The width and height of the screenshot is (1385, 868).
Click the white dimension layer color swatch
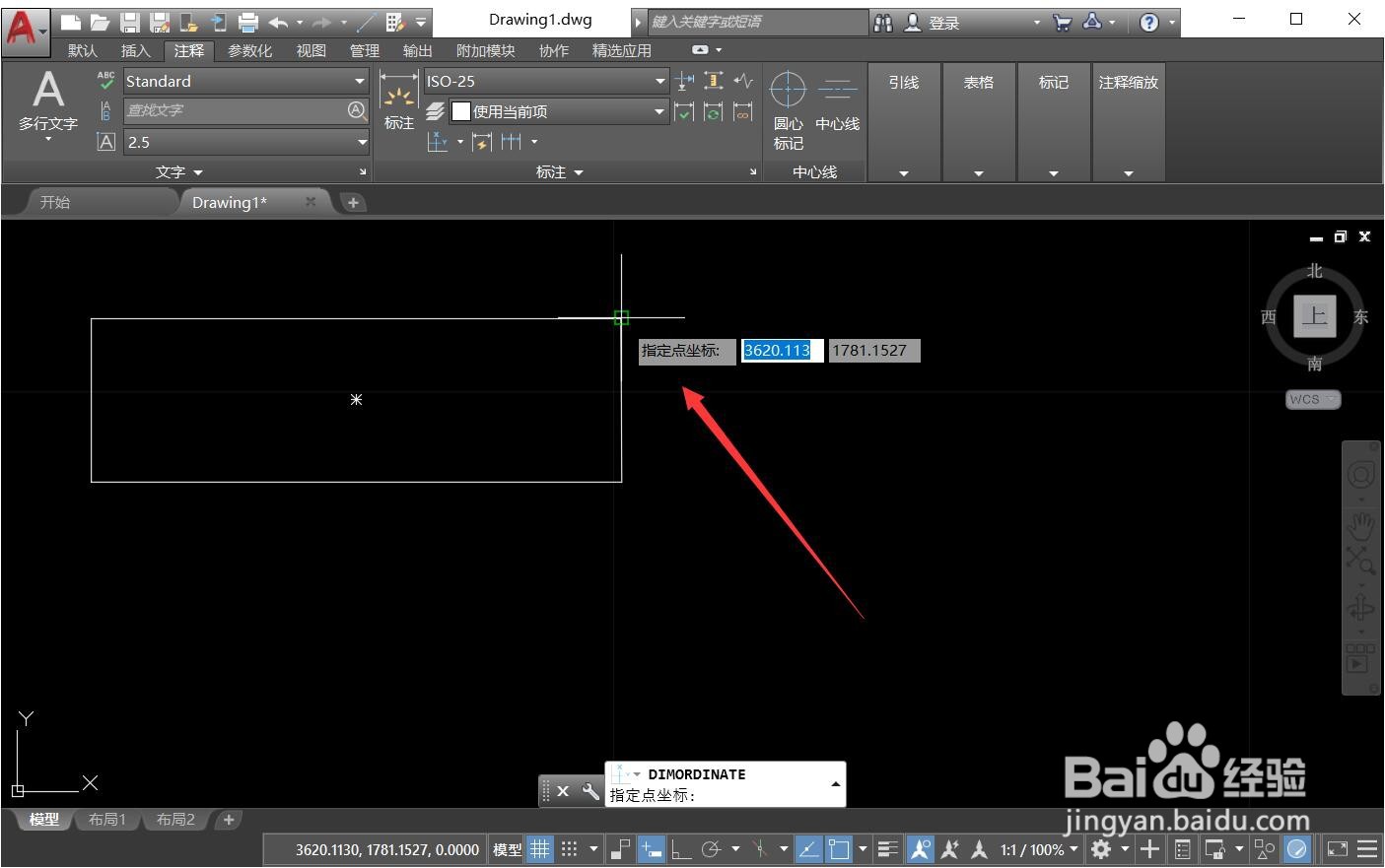[460, 111]
